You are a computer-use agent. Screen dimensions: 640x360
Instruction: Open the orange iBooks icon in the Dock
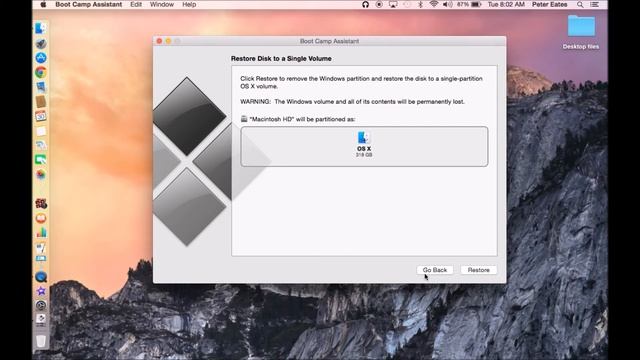pos(41,218)
